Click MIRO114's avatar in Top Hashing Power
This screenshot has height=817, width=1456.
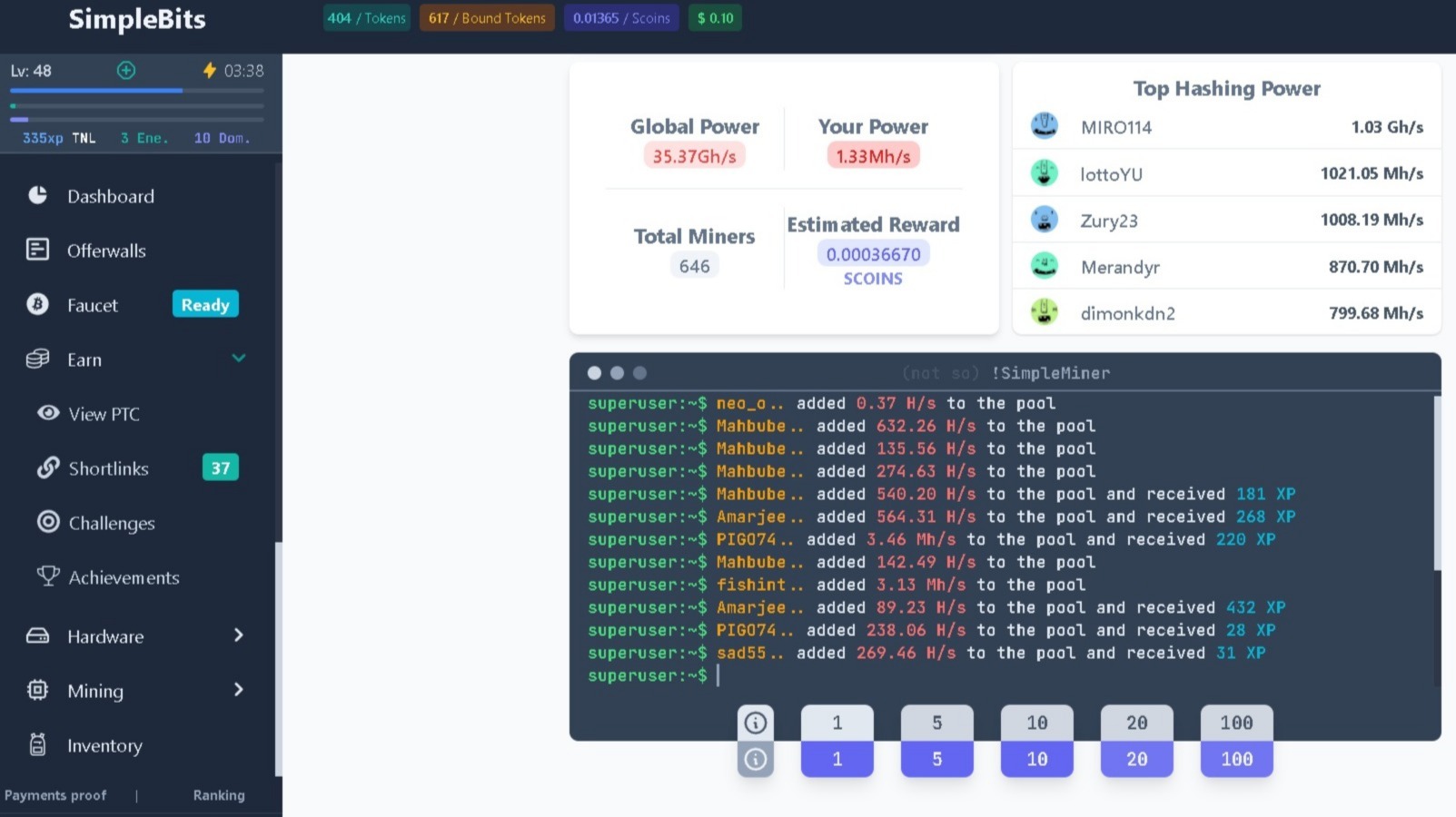[x=1045, y=126]
